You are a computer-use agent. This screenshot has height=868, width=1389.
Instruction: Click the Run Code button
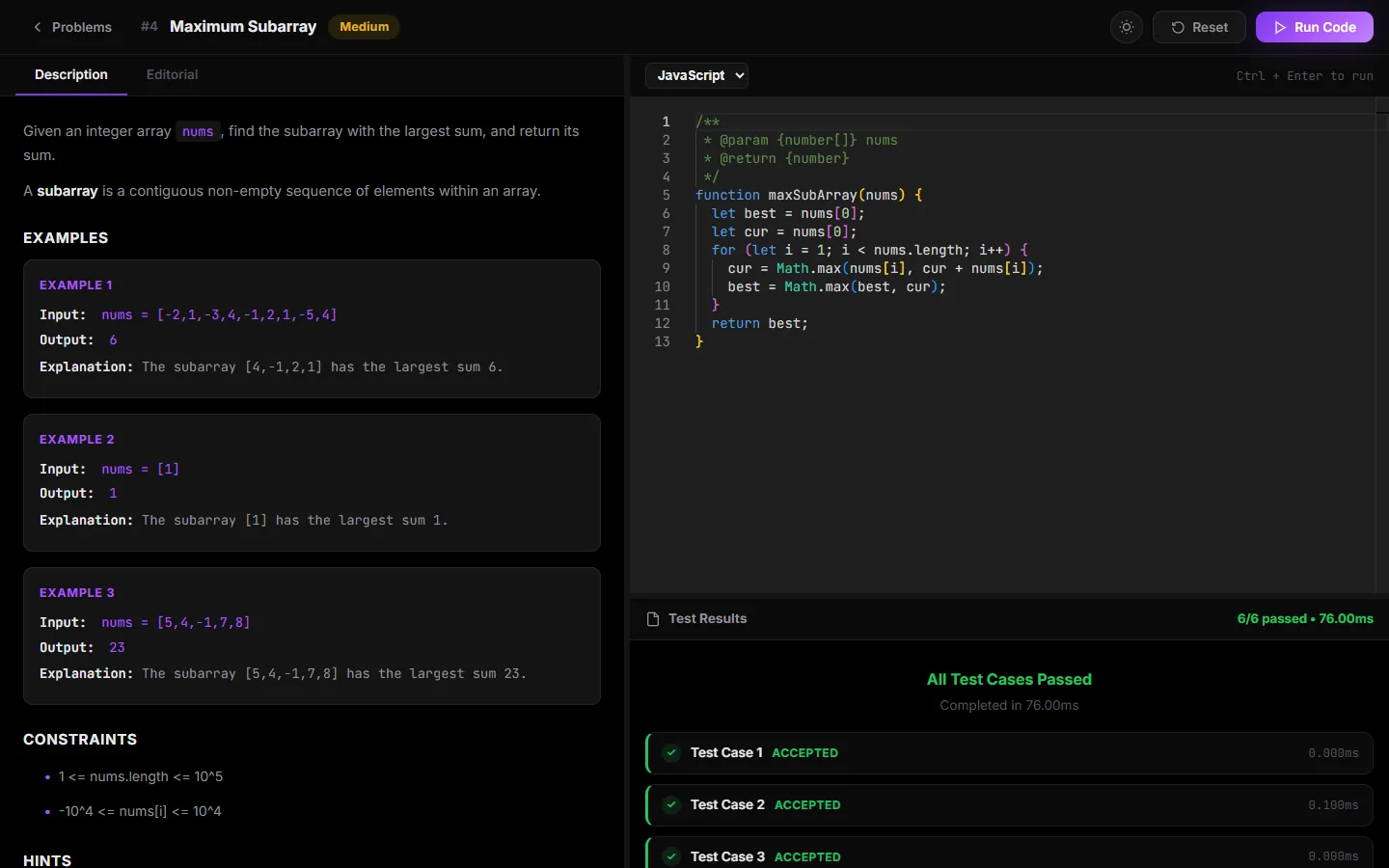click(x=1314, y=27)
